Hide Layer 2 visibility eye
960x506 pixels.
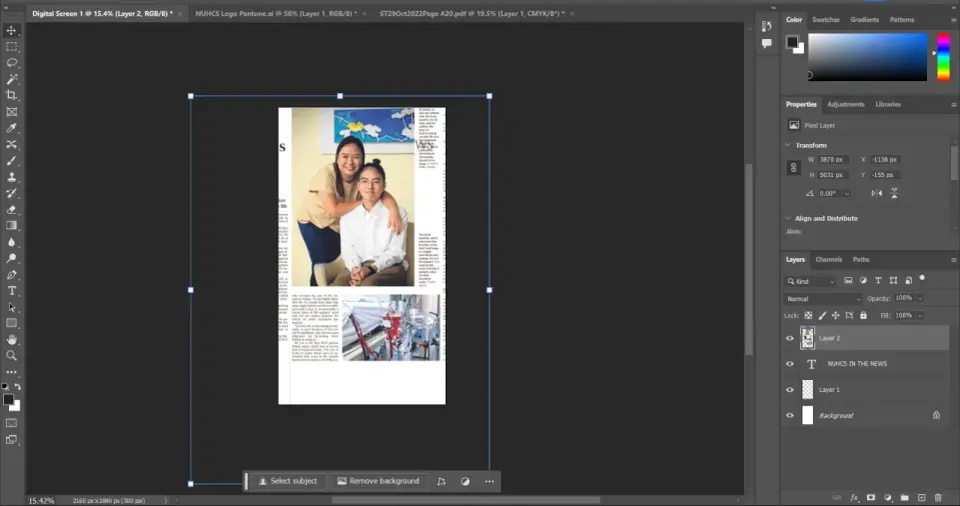(790, 338)
